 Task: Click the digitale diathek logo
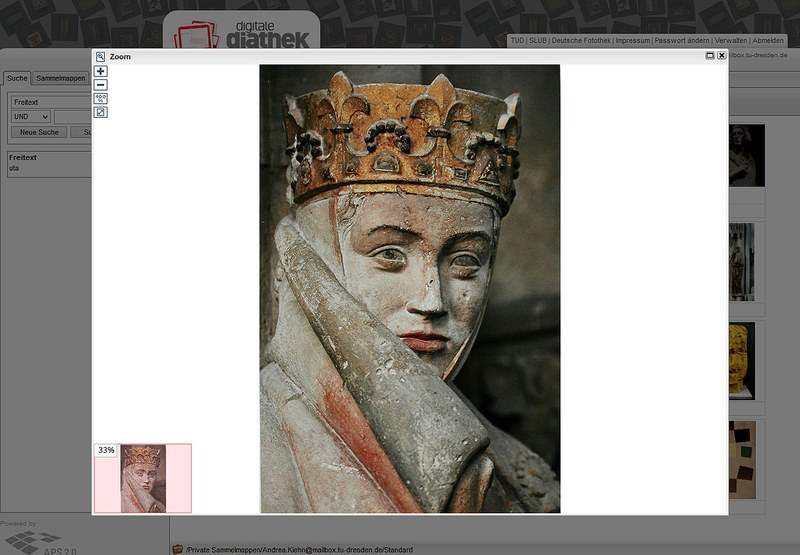pos(241,32)
